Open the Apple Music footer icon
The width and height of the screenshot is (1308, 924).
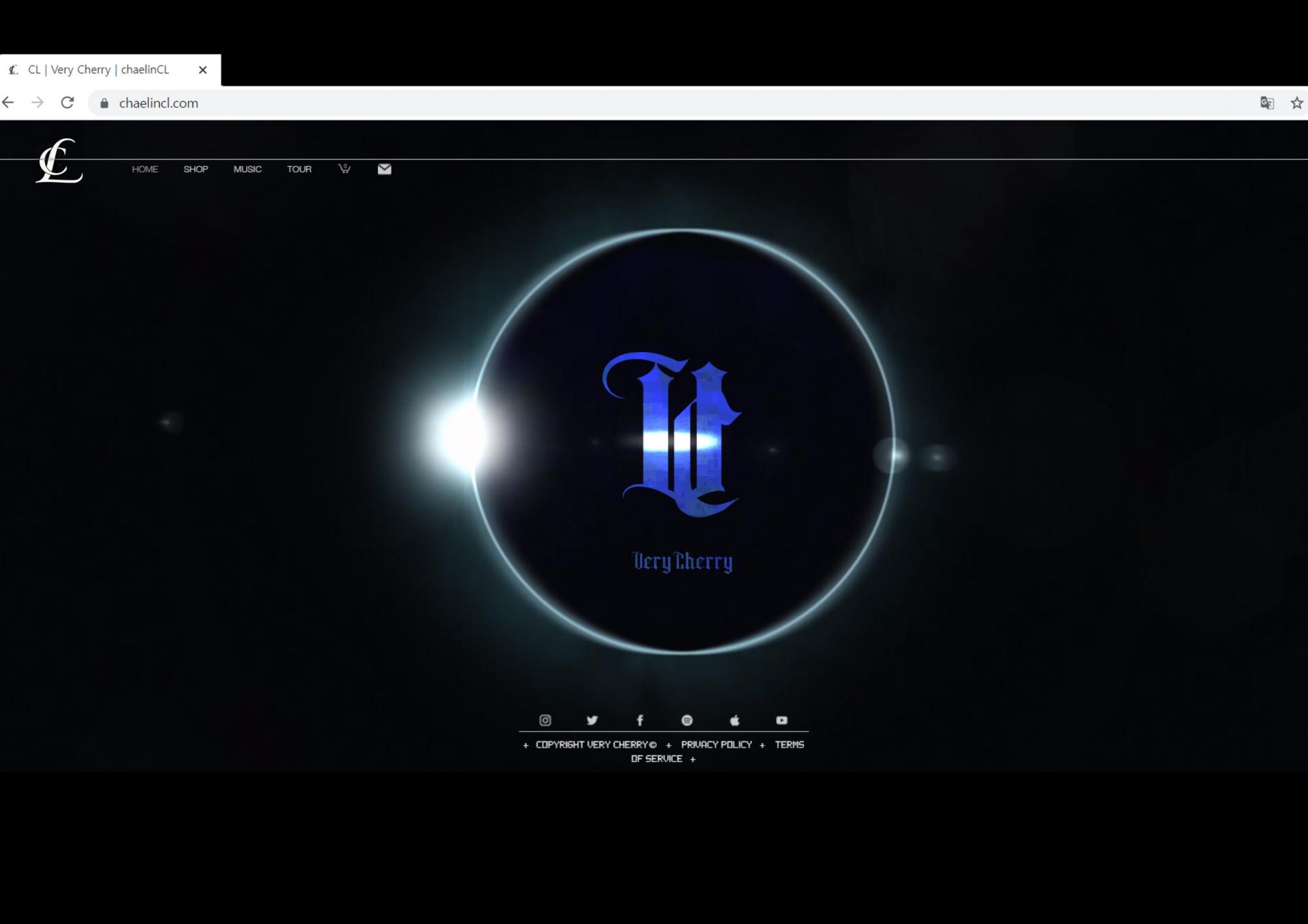click(734, 720)
